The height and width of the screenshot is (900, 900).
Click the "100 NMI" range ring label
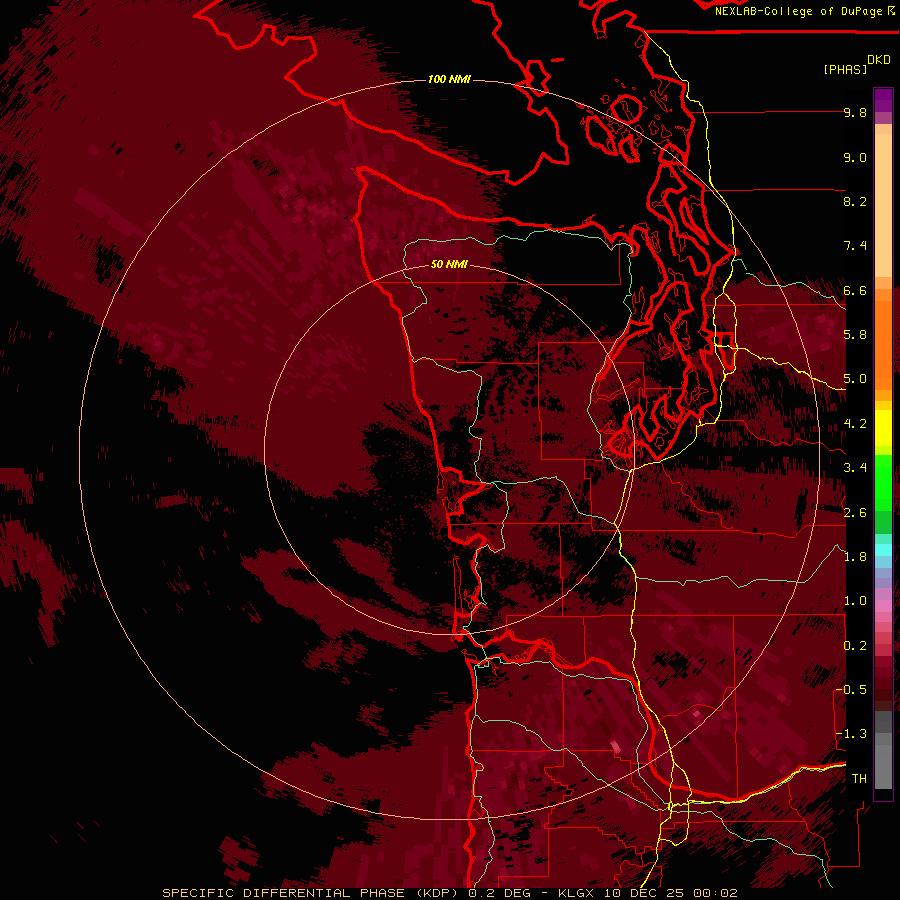(449, 79)
